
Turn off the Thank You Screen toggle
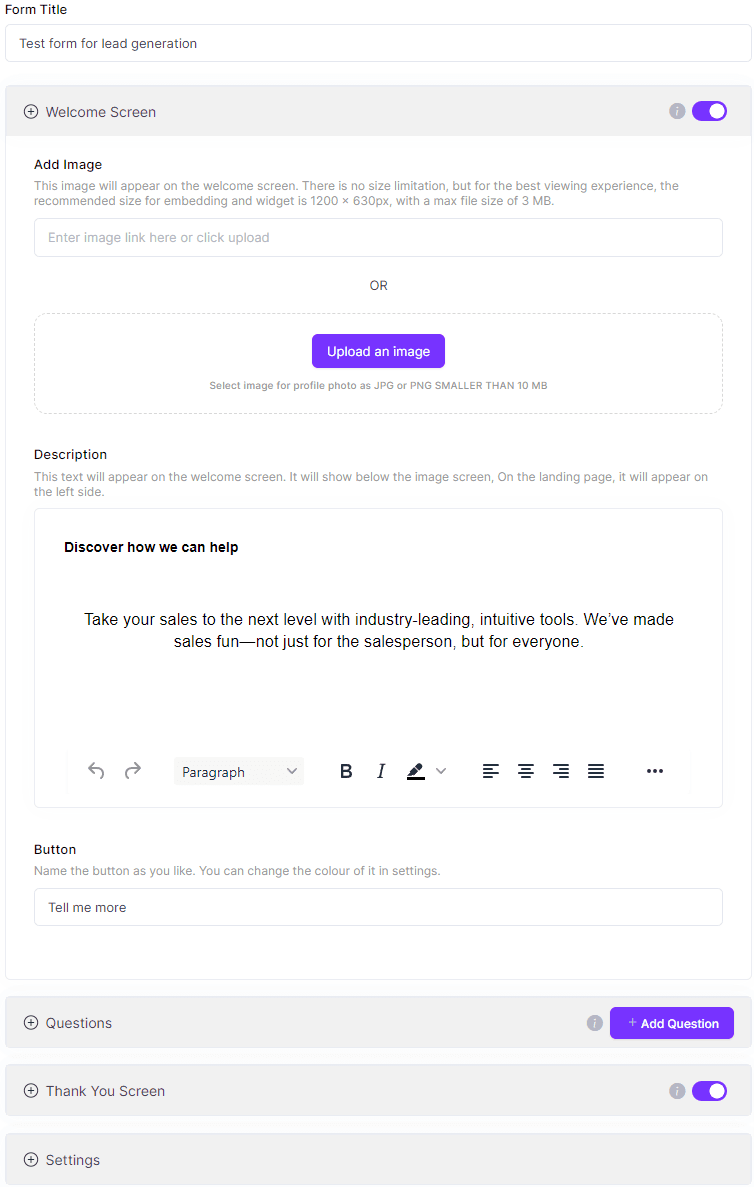click(709, 1091)
